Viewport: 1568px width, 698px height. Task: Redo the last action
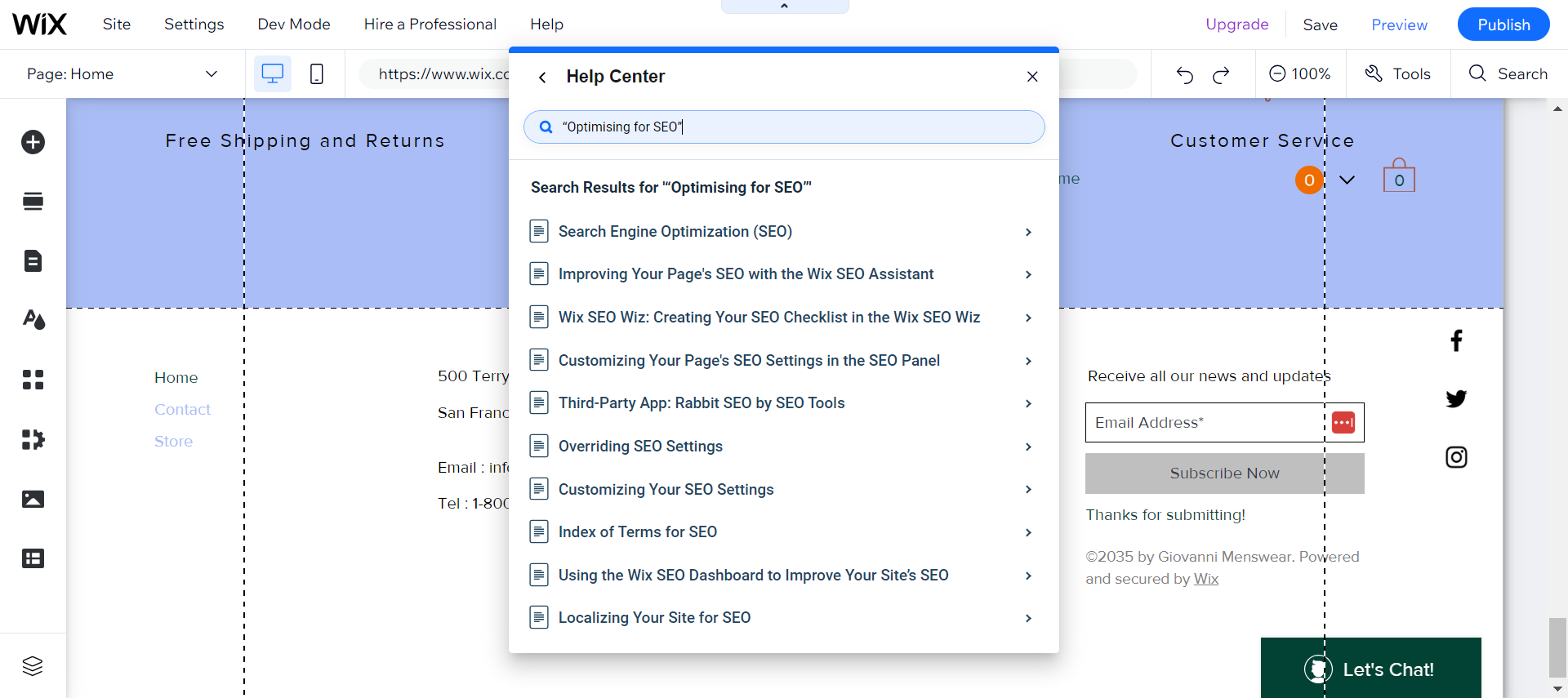pos(1221,75)
